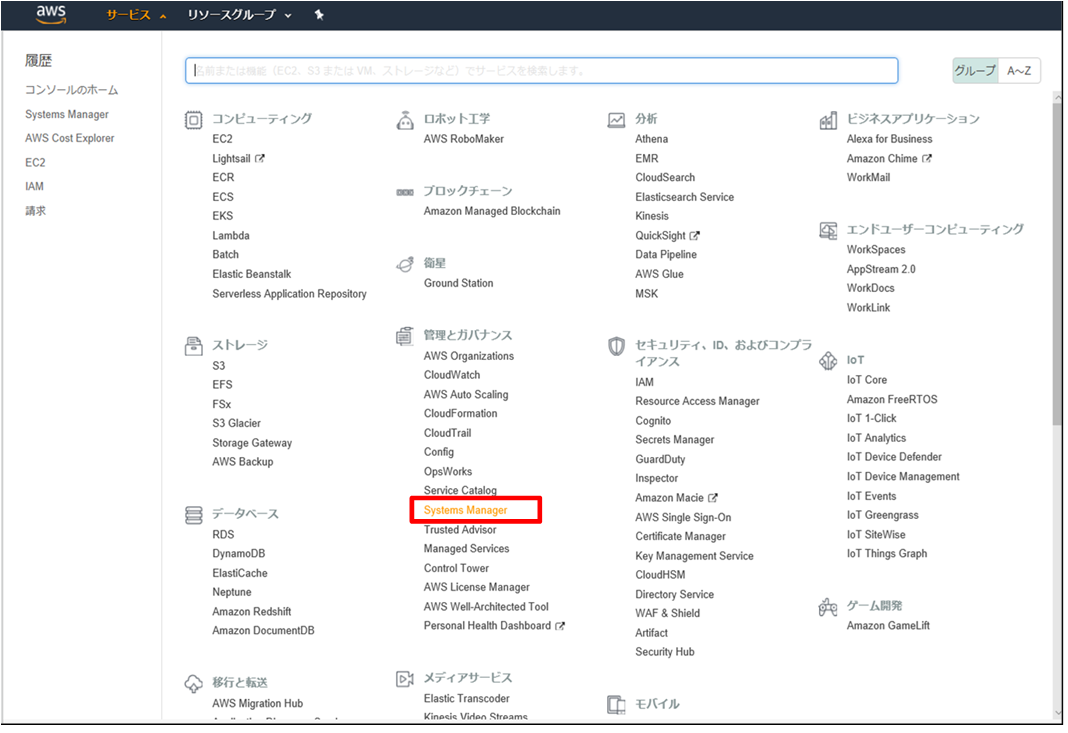Open the CloudWatch service link
The width and height of the screenshot is (1068, 733).
pyautogui.click(x=452, y=375)
